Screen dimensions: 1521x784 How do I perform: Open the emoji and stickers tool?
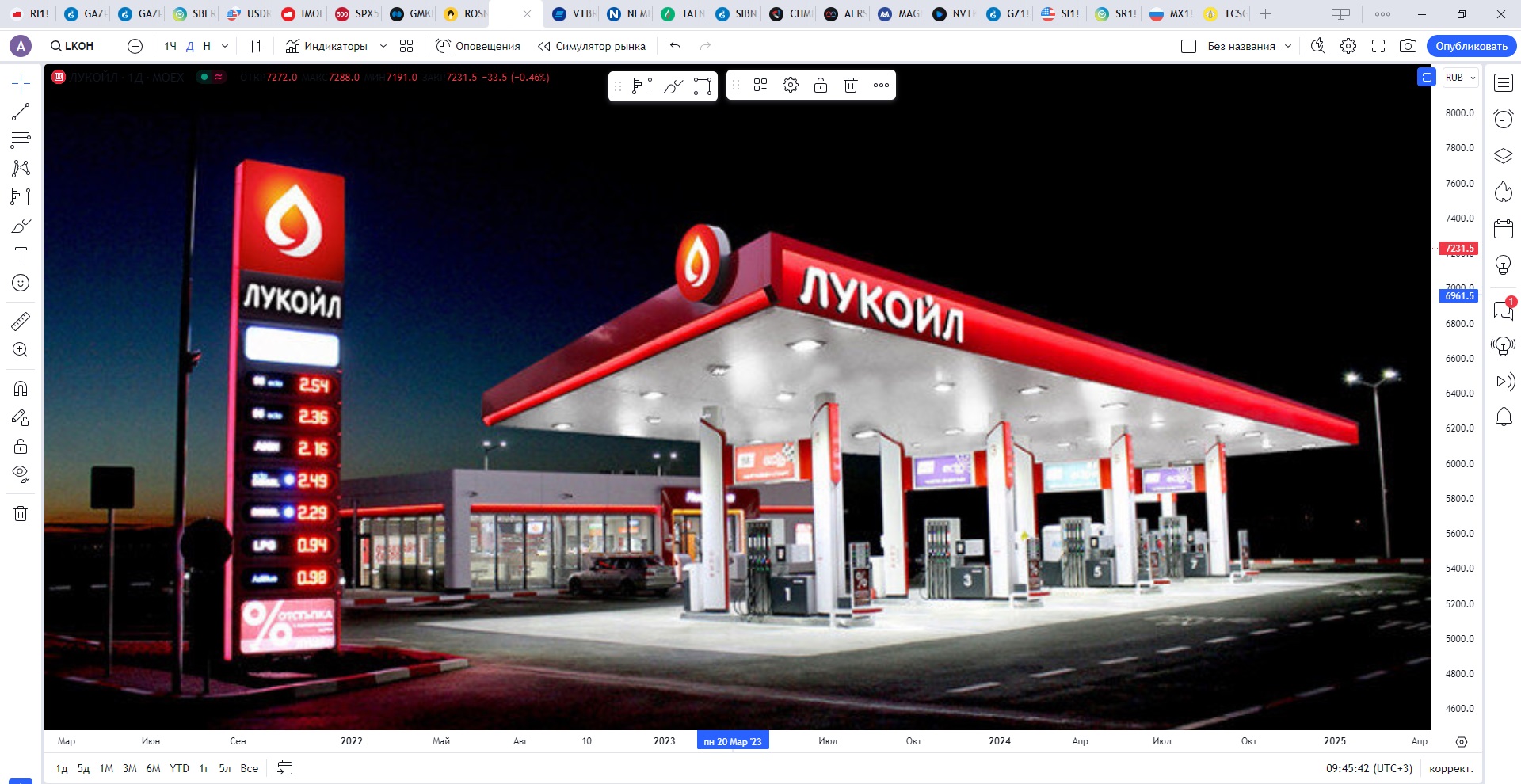coord(21,283)
